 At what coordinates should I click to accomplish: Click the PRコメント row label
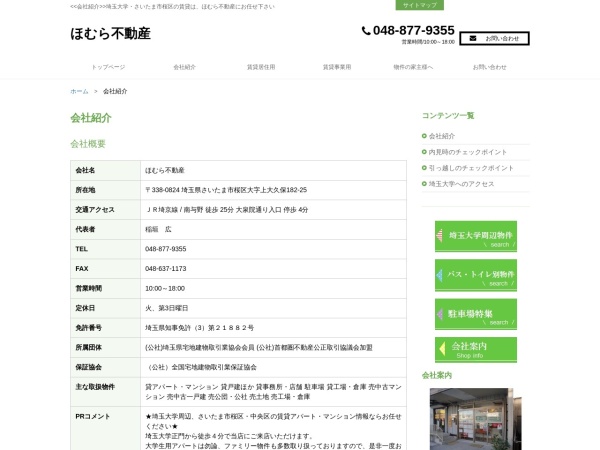pos(93,416)
